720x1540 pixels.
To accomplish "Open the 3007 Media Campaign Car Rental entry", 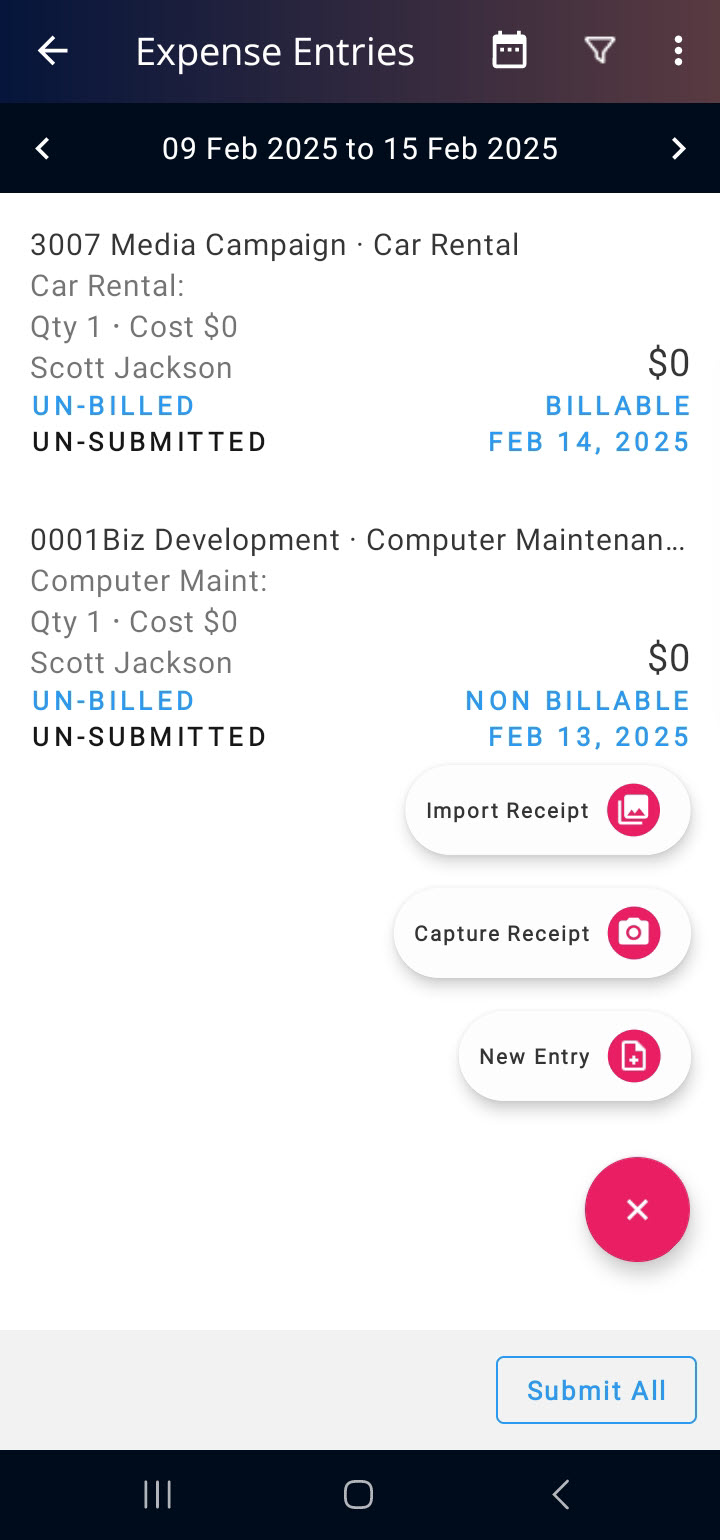I will point(360,342).
